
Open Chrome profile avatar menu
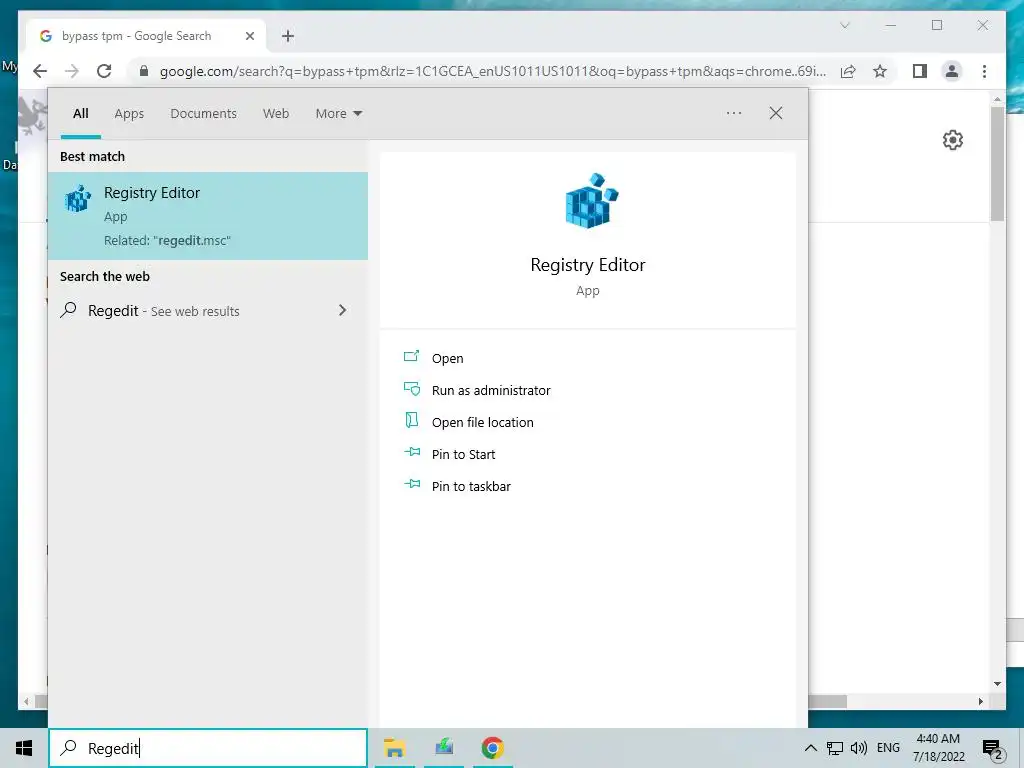(x=952, y=71)
